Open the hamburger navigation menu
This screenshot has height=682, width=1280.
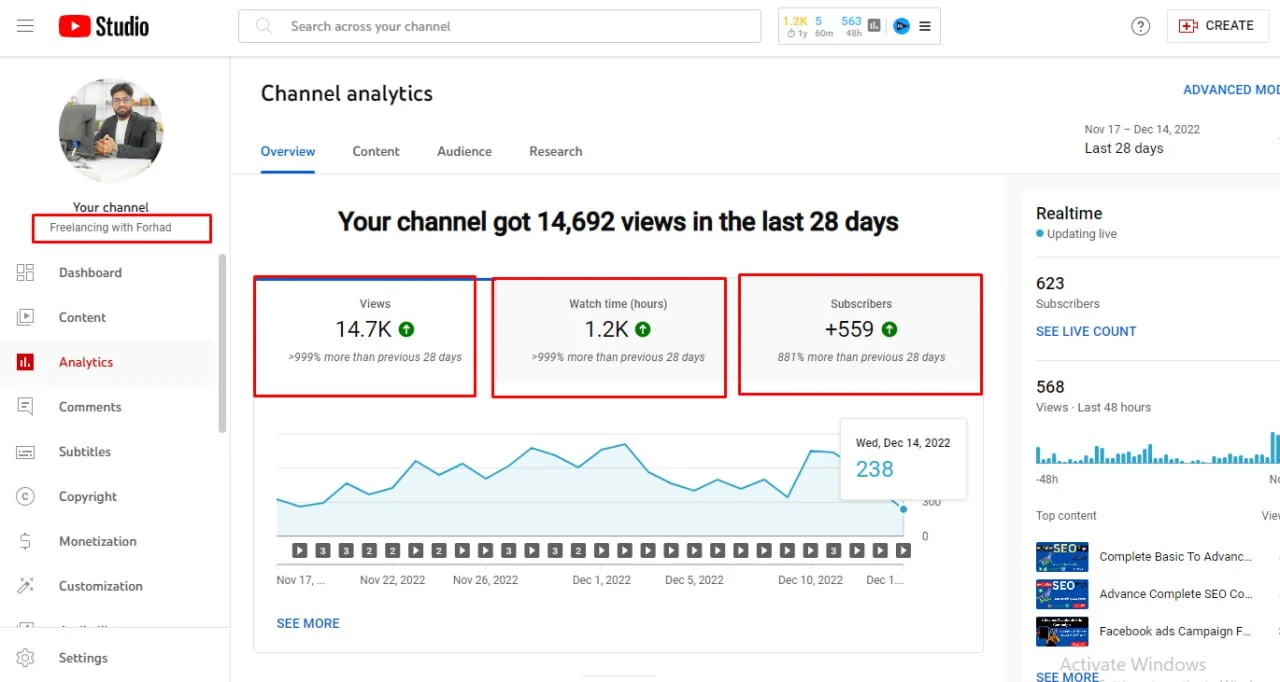tap(25, 26)
